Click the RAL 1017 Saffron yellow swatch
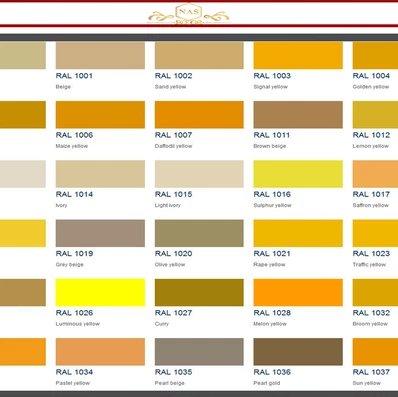398x397 pixels. 375,174
